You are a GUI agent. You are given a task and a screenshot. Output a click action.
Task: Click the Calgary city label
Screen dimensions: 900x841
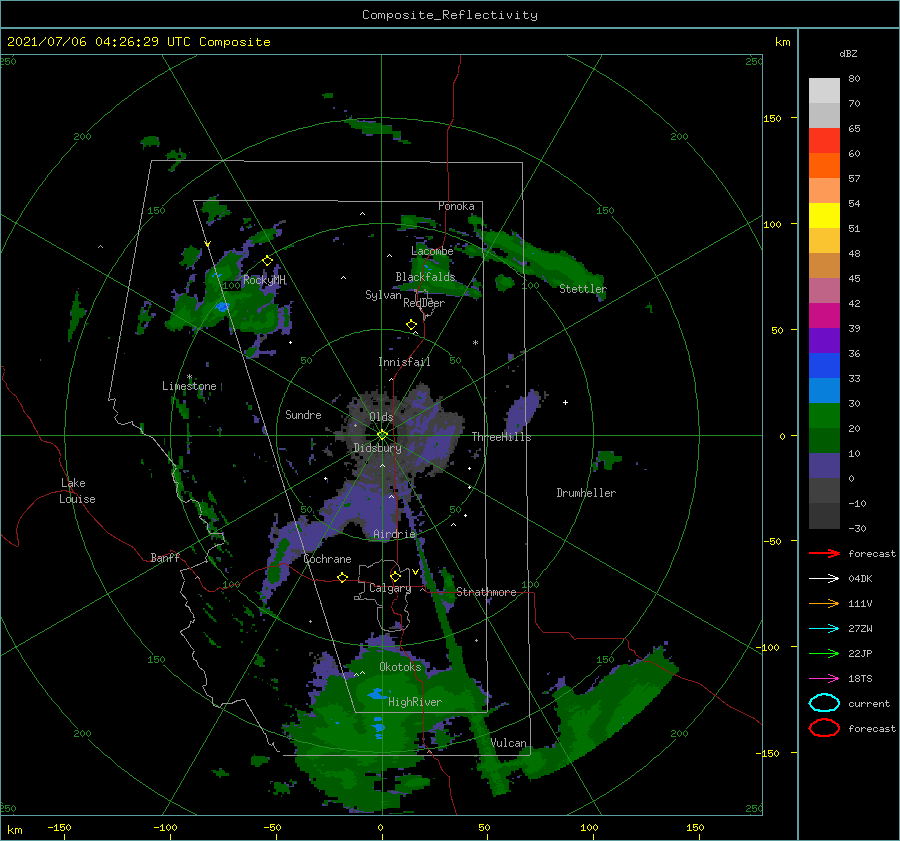click(390, 588)
